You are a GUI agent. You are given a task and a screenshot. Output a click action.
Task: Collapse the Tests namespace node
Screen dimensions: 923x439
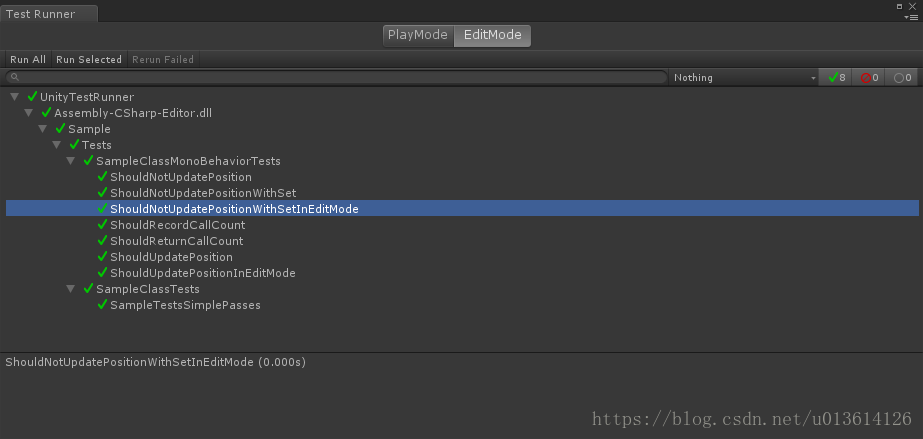click(x=57, y=145)
